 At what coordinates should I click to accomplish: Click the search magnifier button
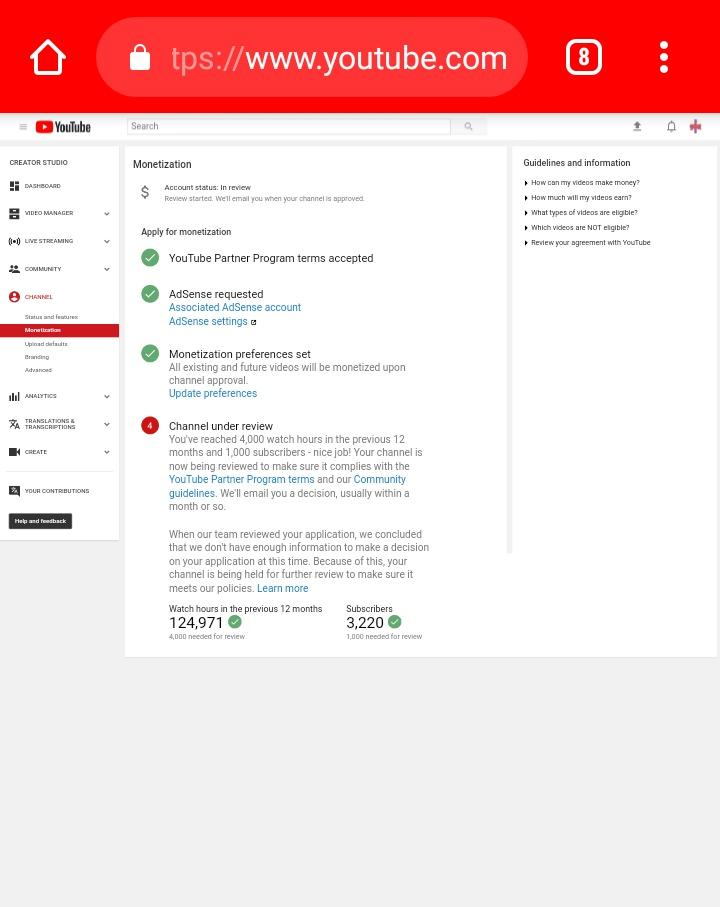click(468, 126)
